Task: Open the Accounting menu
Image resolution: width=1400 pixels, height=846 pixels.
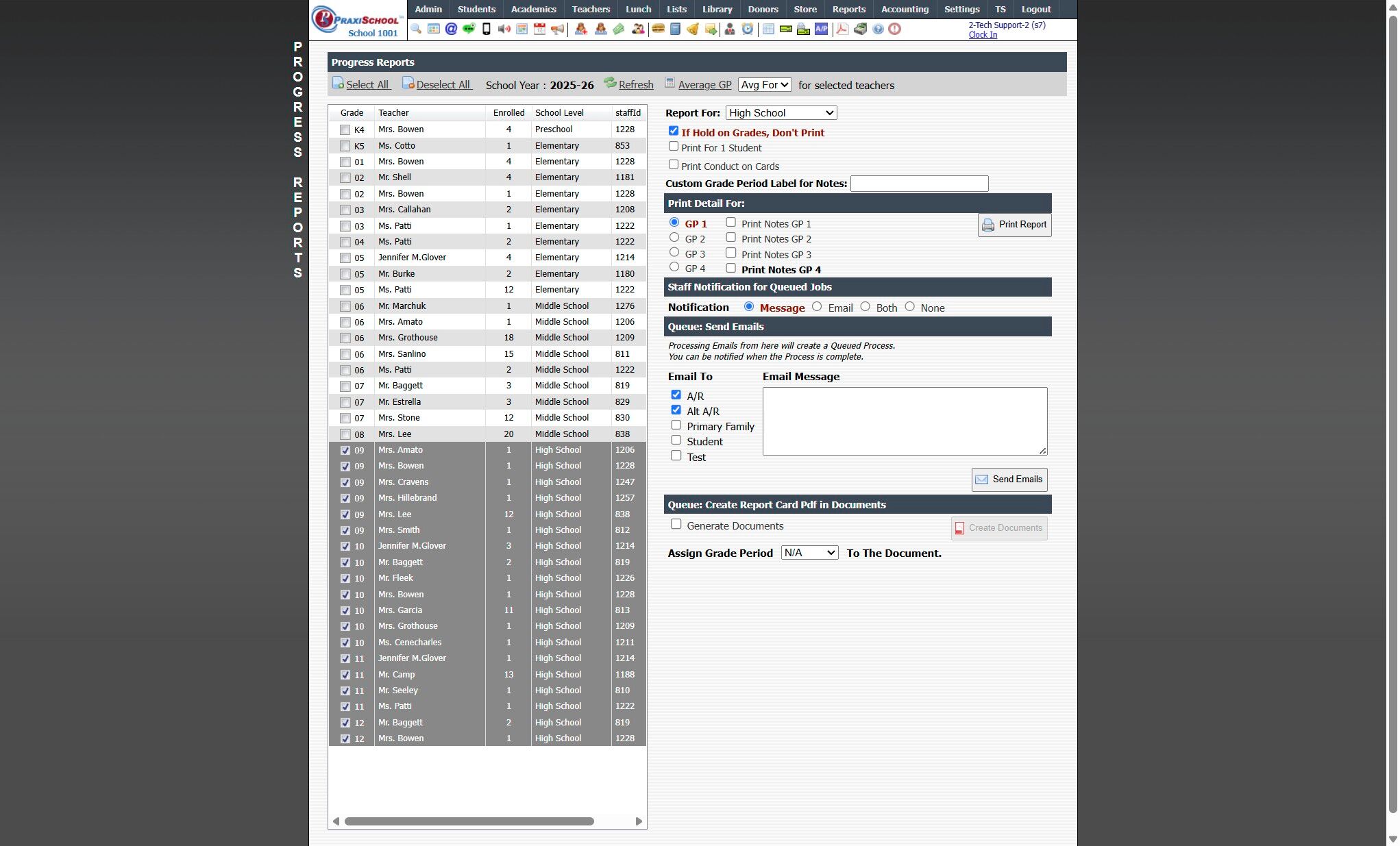Action: (905, 9)
